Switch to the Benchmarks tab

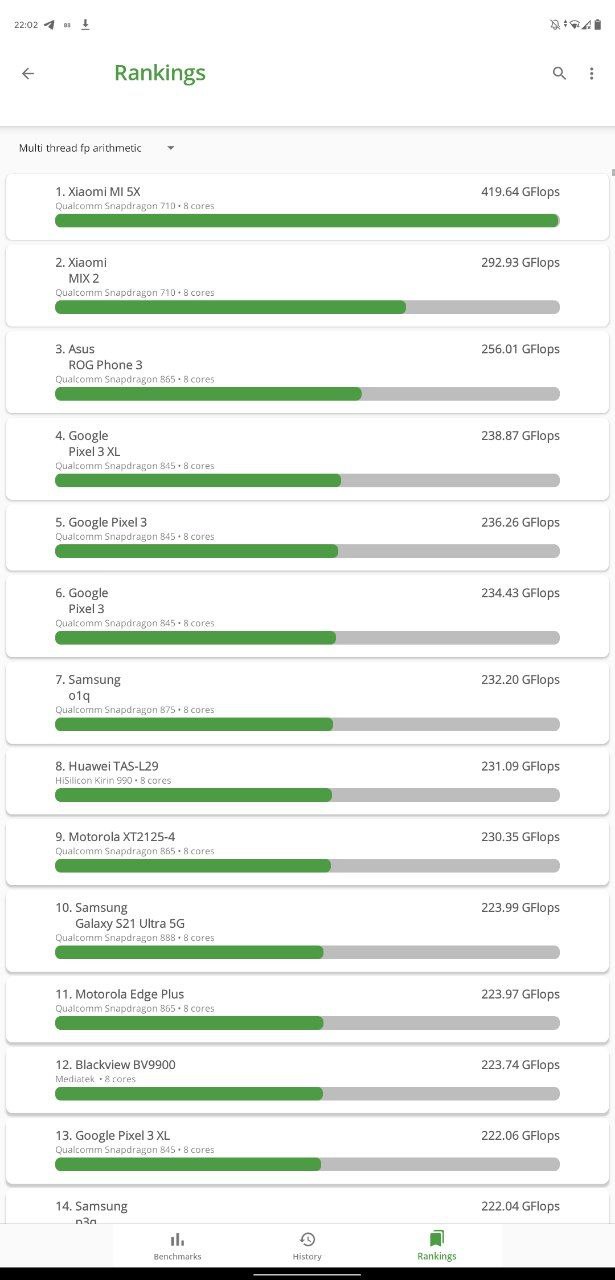point(177,1246)
